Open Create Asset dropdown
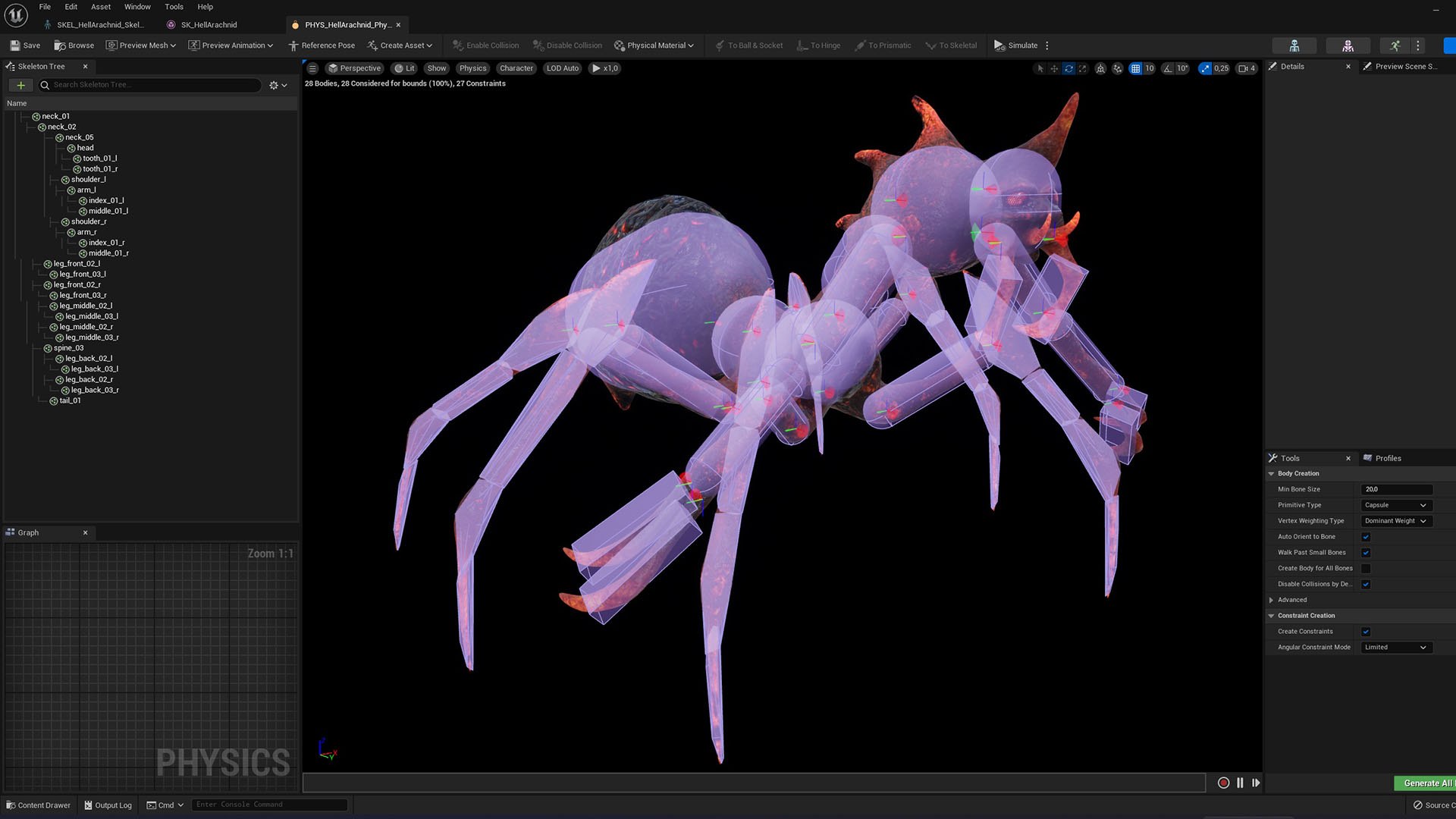Screen dimensions: 1456x819 coord(400,45)
